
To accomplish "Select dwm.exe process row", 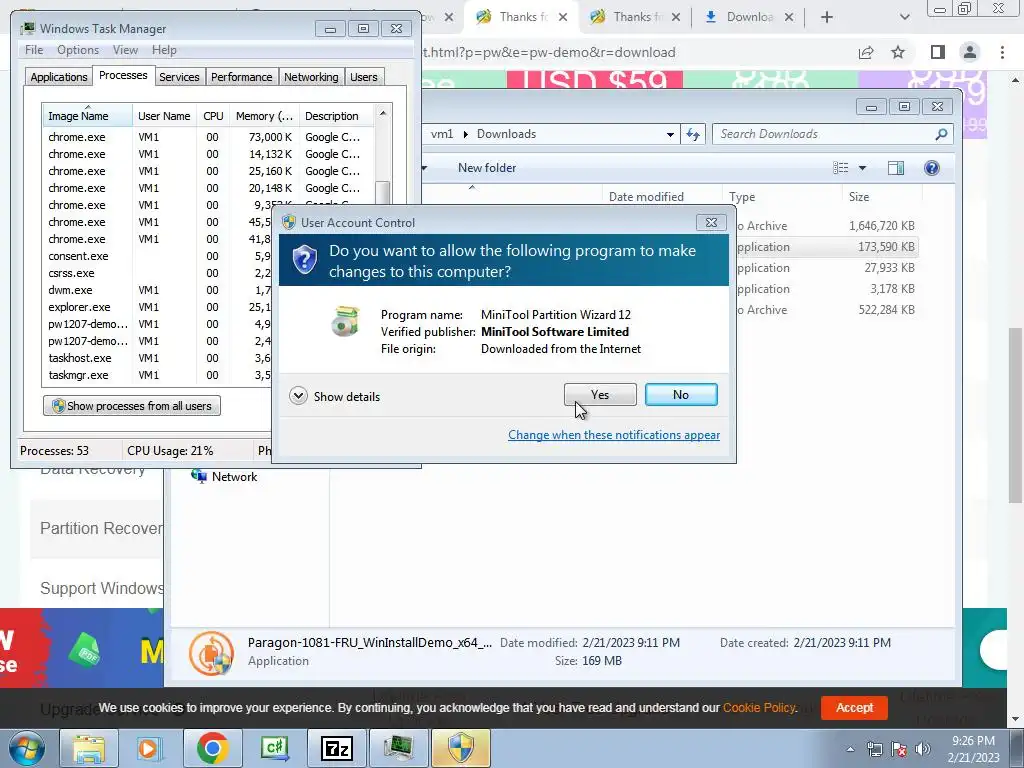I will click(x=157, y=290).
